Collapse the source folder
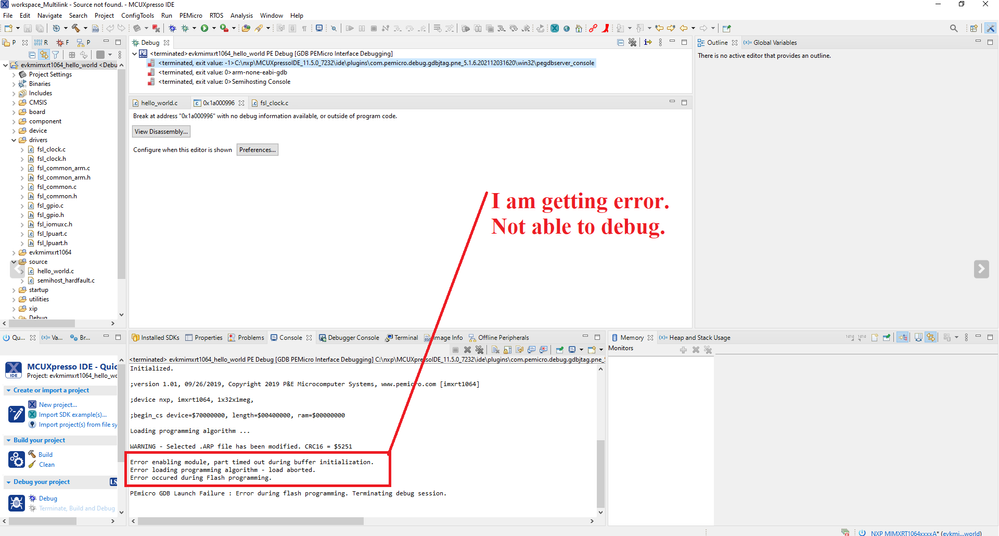999x536 pixels. point(14,262)
